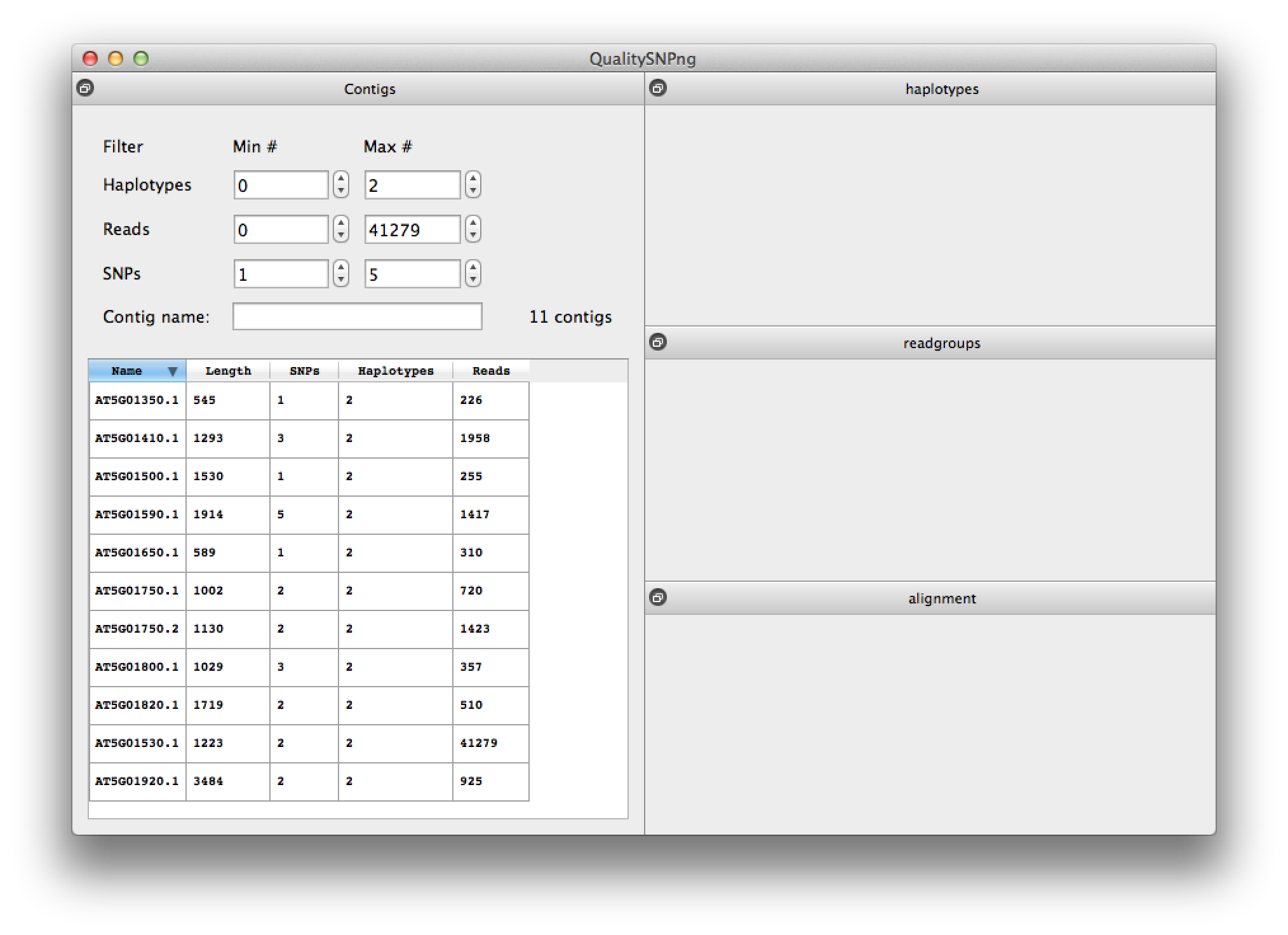
Task: Sort the table by the Reads column header
Action: tap(491, 371)
